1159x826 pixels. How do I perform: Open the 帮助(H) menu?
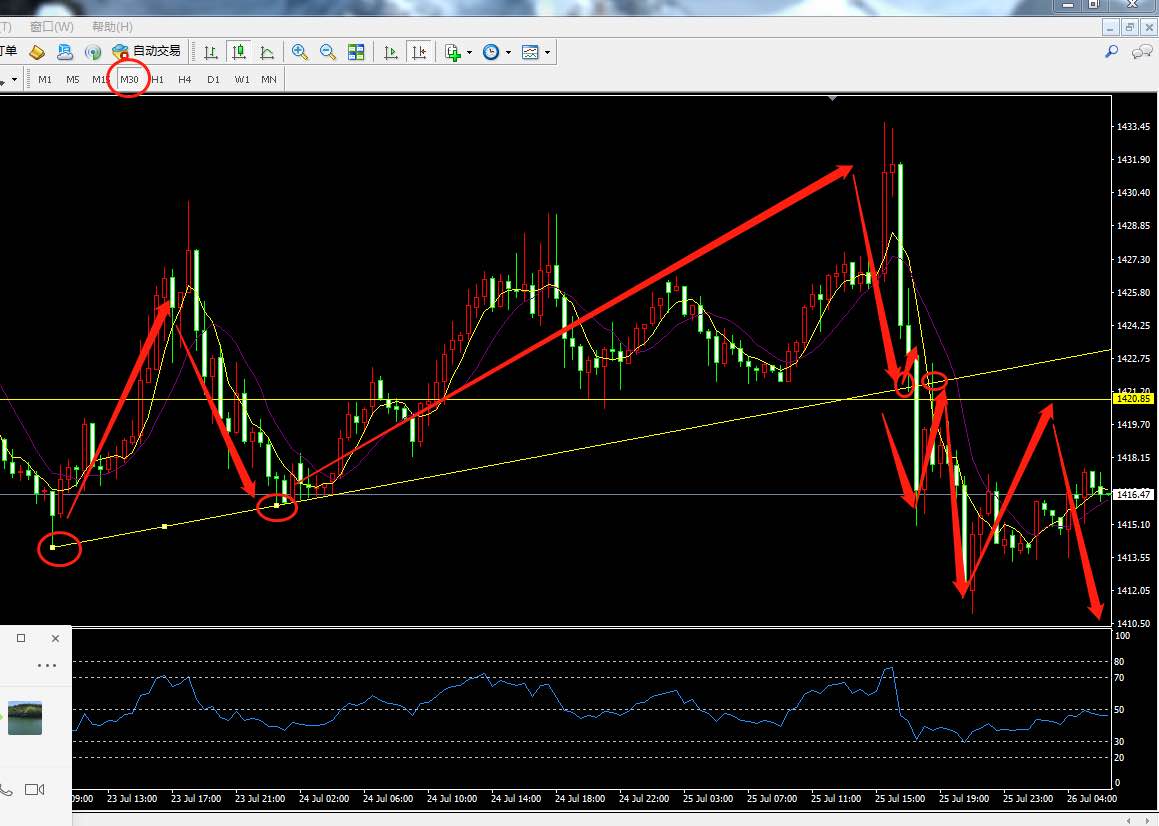(112, 27)
